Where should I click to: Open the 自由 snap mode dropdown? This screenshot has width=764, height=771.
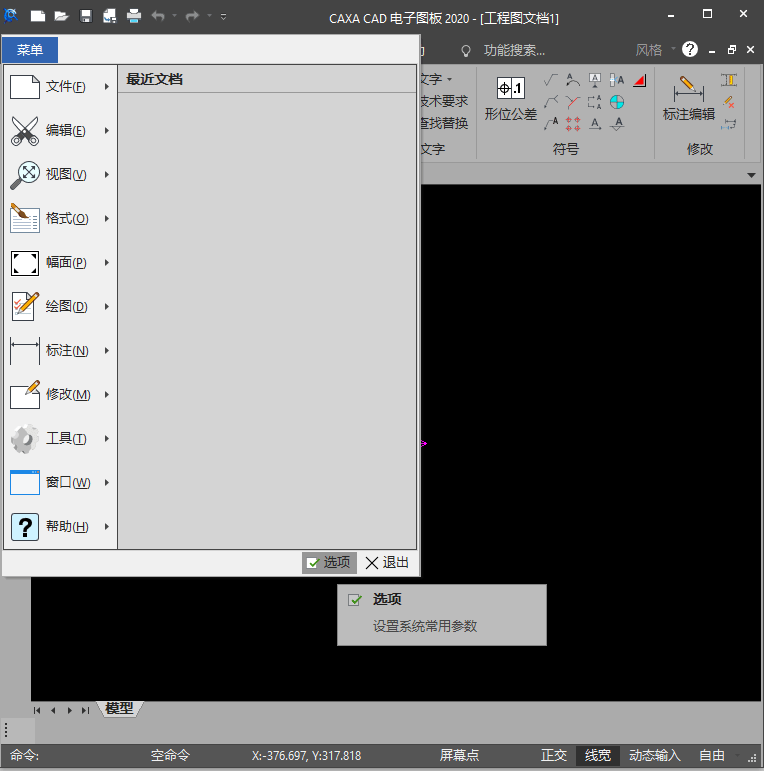[x=719, y=755]
